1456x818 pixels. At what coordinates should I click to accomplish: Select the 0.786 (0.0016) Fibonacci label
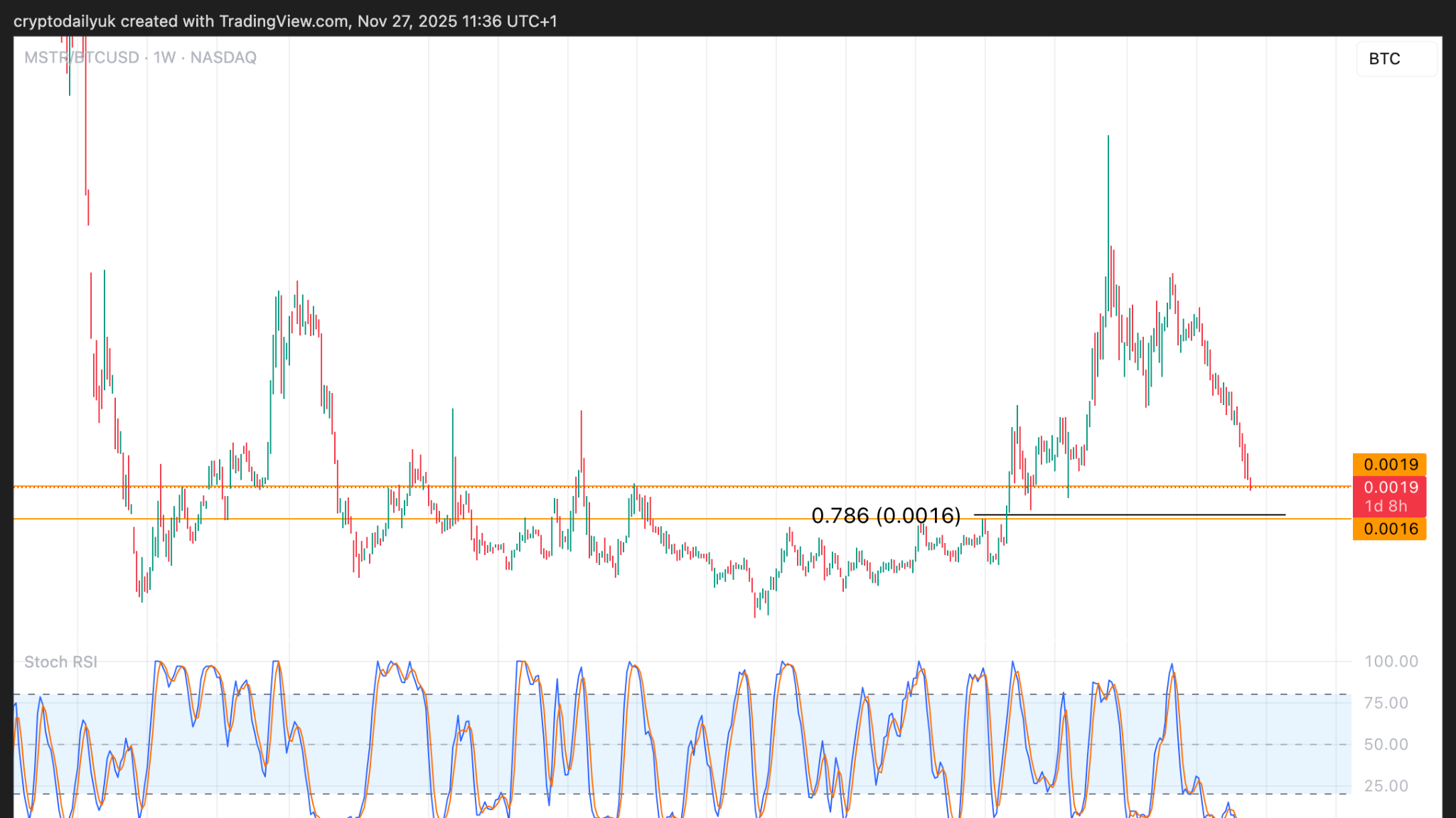886,516
